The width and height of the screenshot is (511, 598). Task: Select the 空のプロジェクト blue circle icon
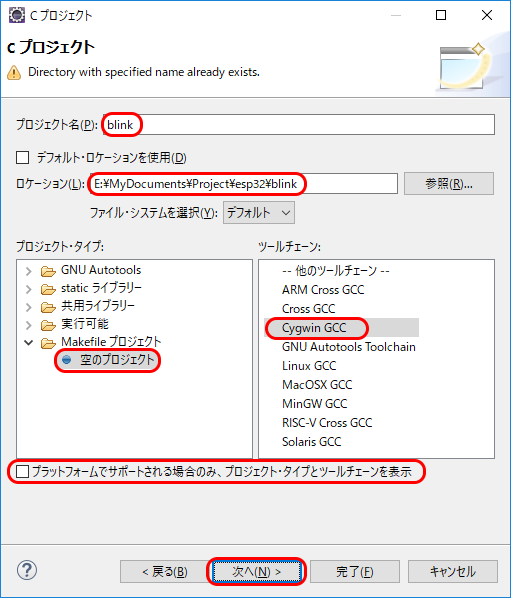point(67,360)
